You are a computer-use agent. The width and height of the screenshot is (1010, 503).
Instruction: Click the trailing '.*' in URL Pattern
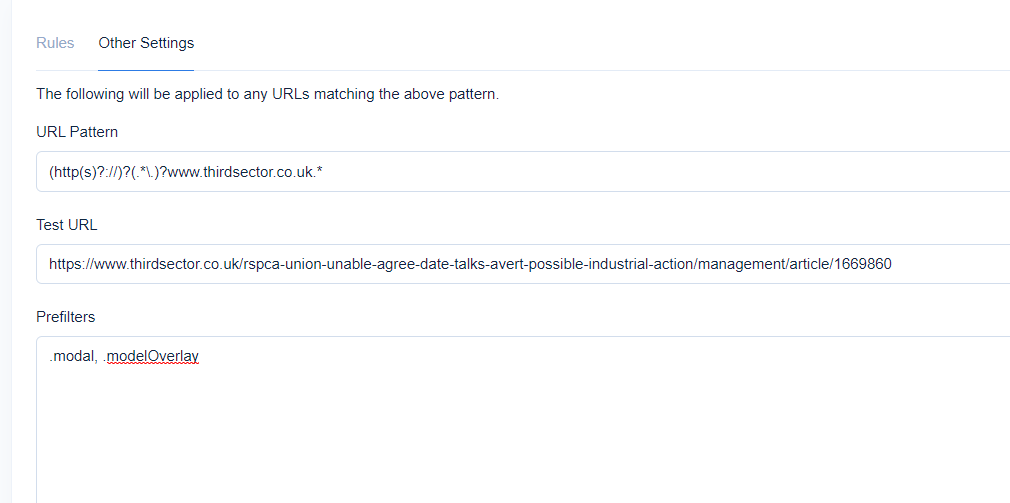[x=318, y=172]
